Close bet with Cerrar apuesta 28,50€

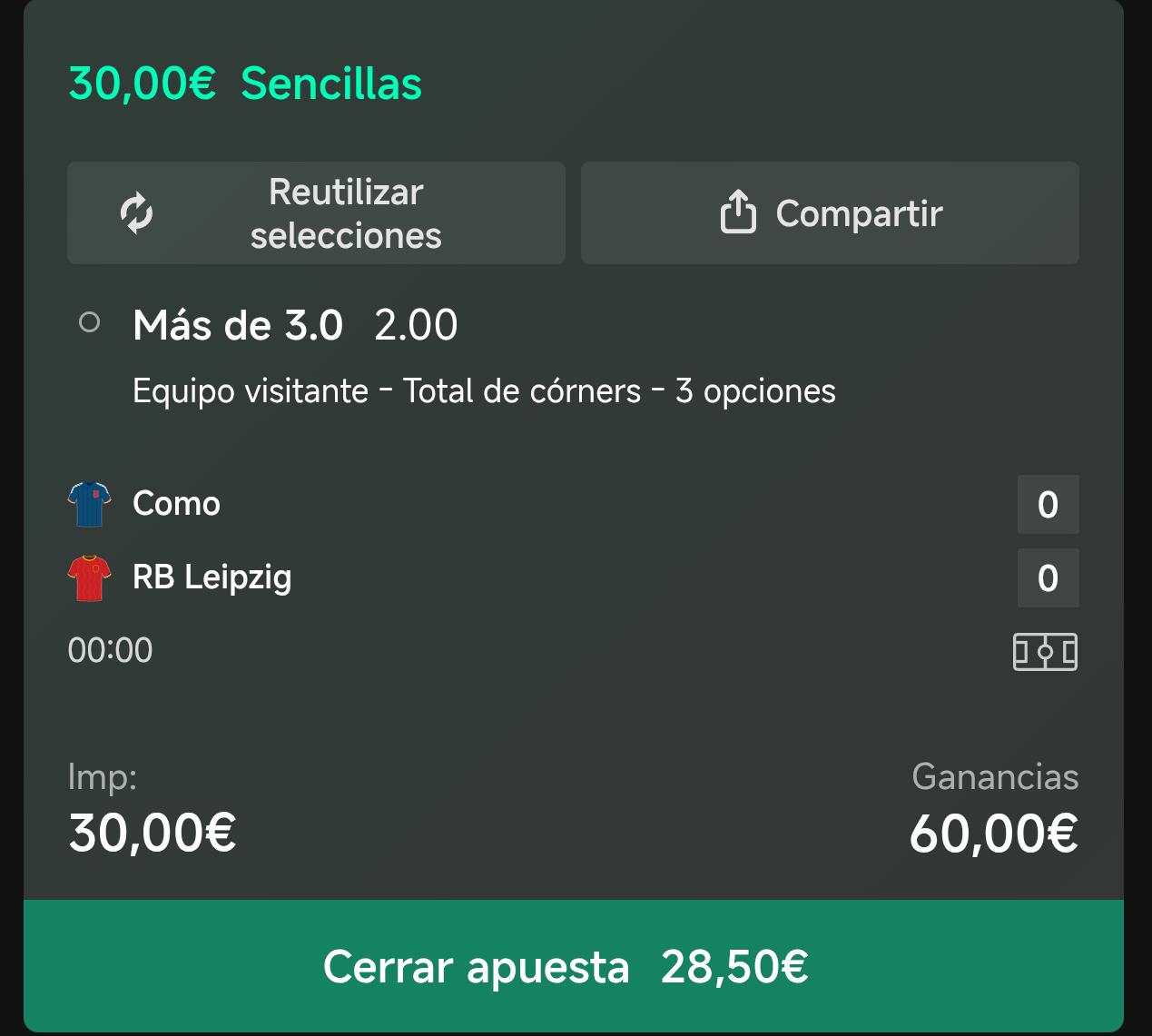574,966
